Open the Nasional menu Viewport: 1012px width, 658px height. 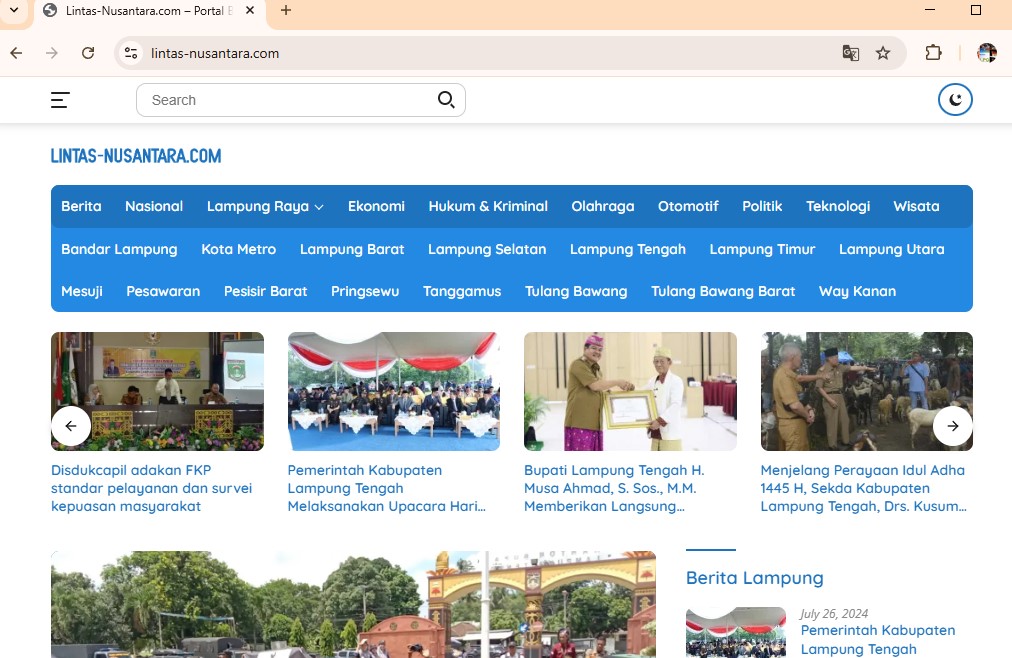click(154, 206)
